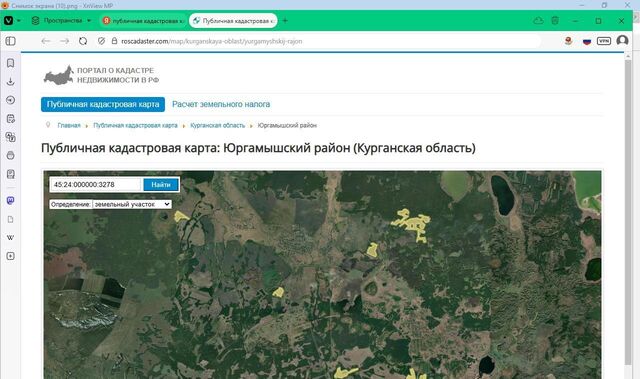Open the History panel icon
This screenshot has height=379, width=640.
11,100
